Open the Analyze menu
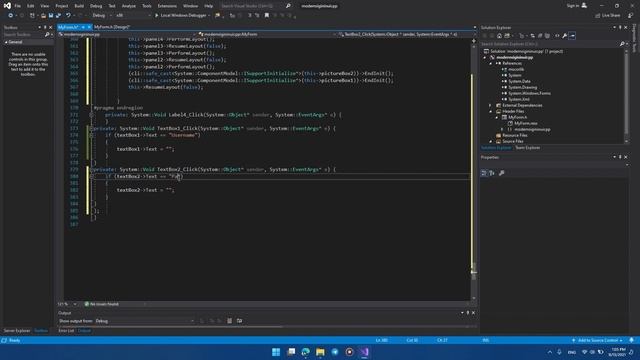The width and height of the screenshot is (640, 360). click(129, 6)
